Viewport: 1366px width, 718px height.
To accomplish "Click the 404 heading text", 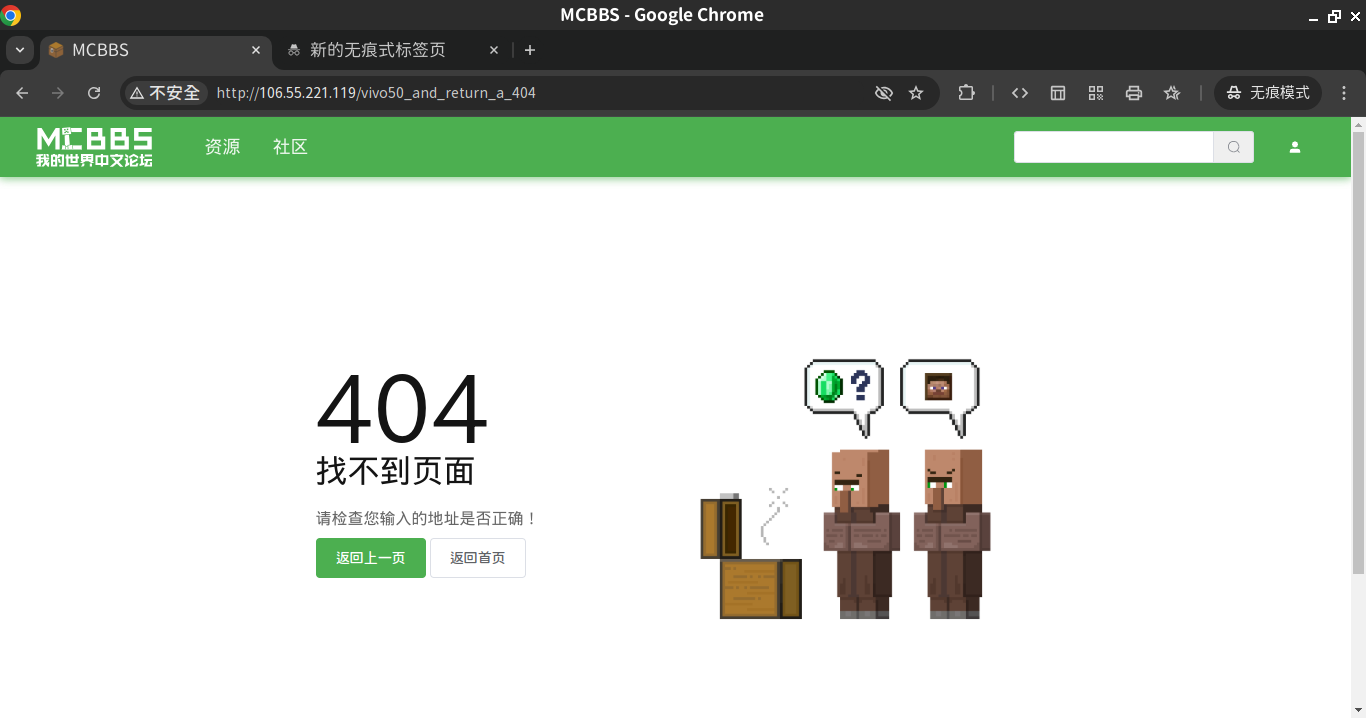I will click(x=402, y=409).
